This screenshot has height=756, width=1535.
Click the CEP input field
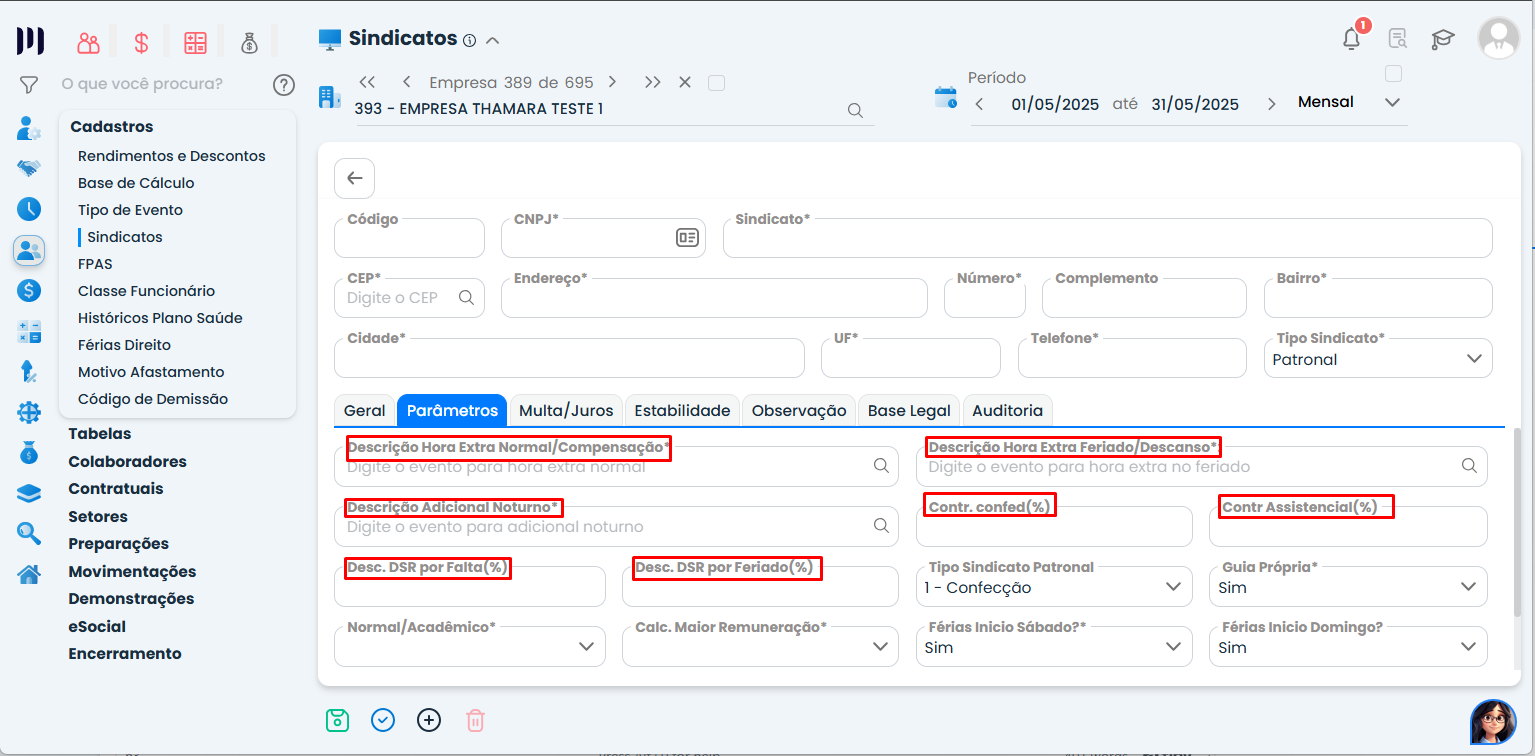click(400, 298)
